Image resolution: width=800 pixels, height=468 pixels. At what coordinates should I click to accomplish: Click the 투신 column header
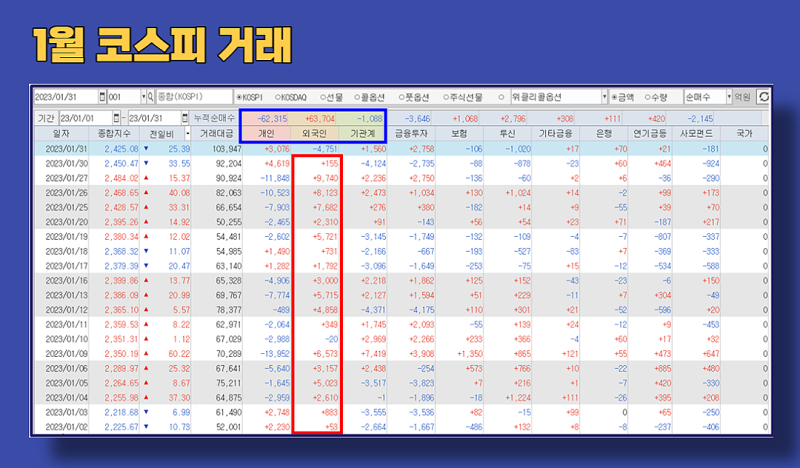(507, 134)
